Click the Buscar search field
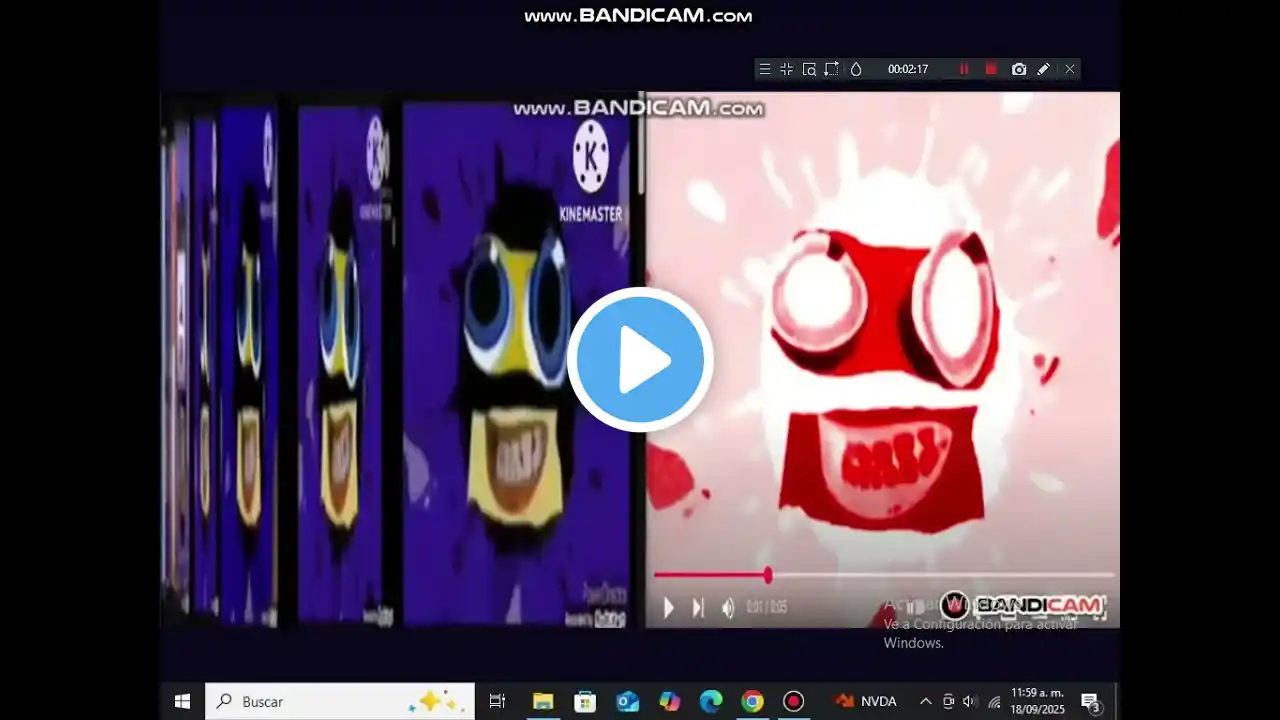 tap(320, 701)
